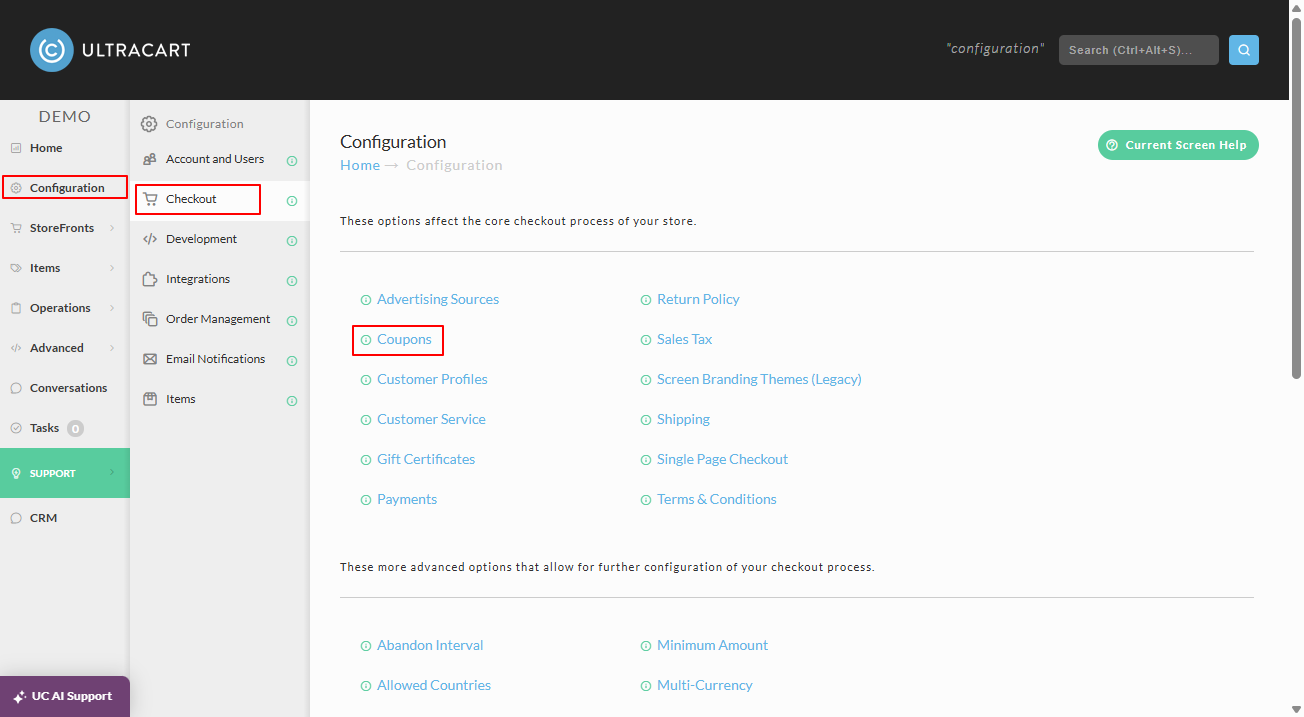Click the UltraCart logo icon
The height and width of the screenshot is (717, 1304).
click(x=52, y=50)
